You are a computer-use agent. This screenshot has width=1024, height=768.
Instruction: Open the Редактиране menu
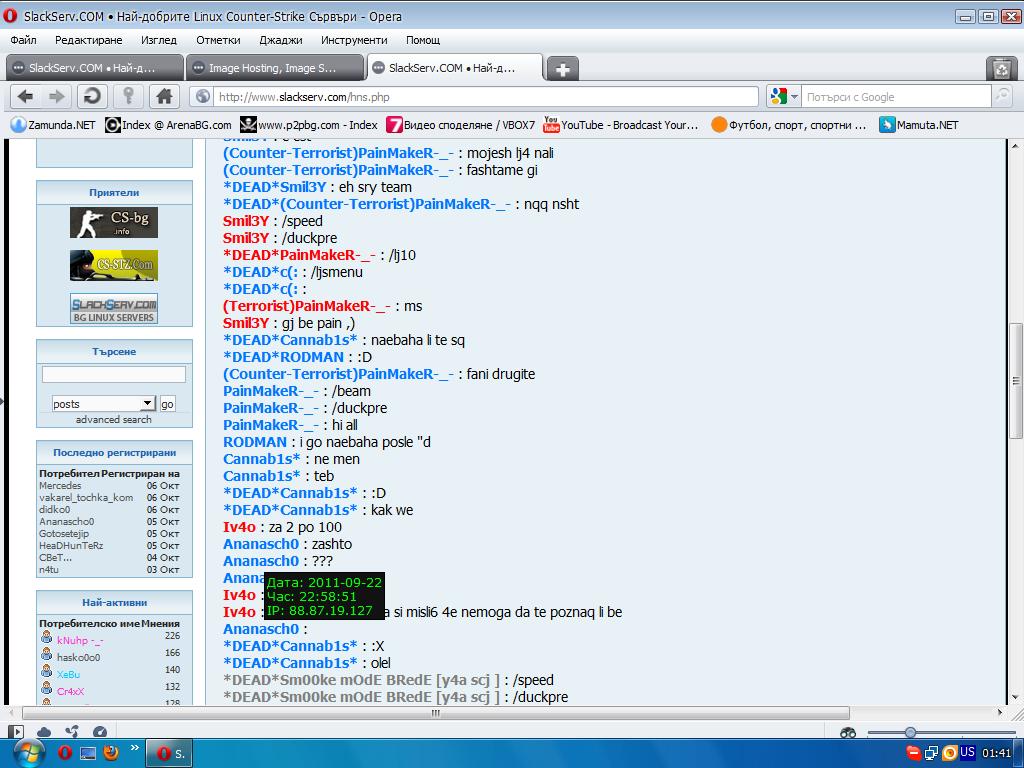(88, 40)
